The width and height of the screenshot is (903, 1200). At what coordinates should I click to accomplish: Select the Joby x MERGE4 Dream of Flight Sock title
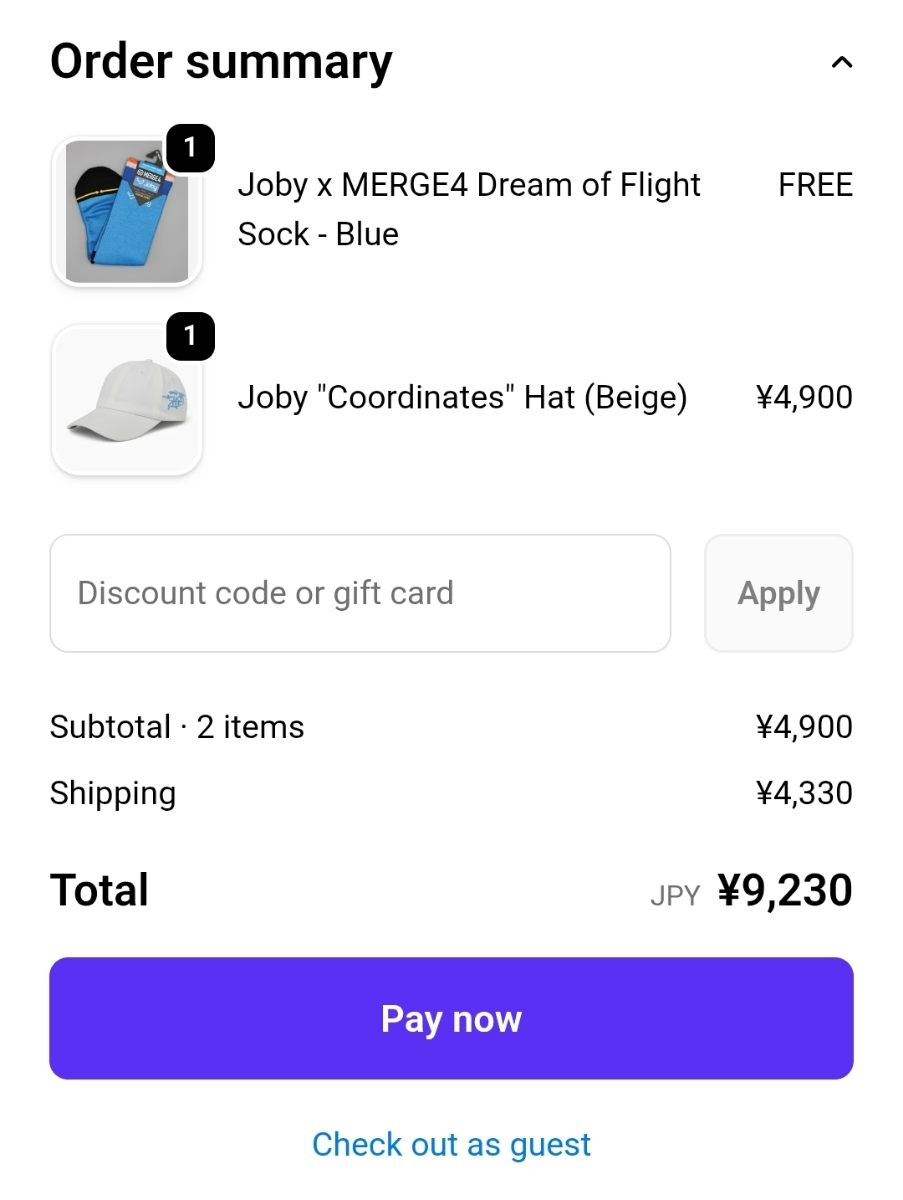tap(468, 209)
